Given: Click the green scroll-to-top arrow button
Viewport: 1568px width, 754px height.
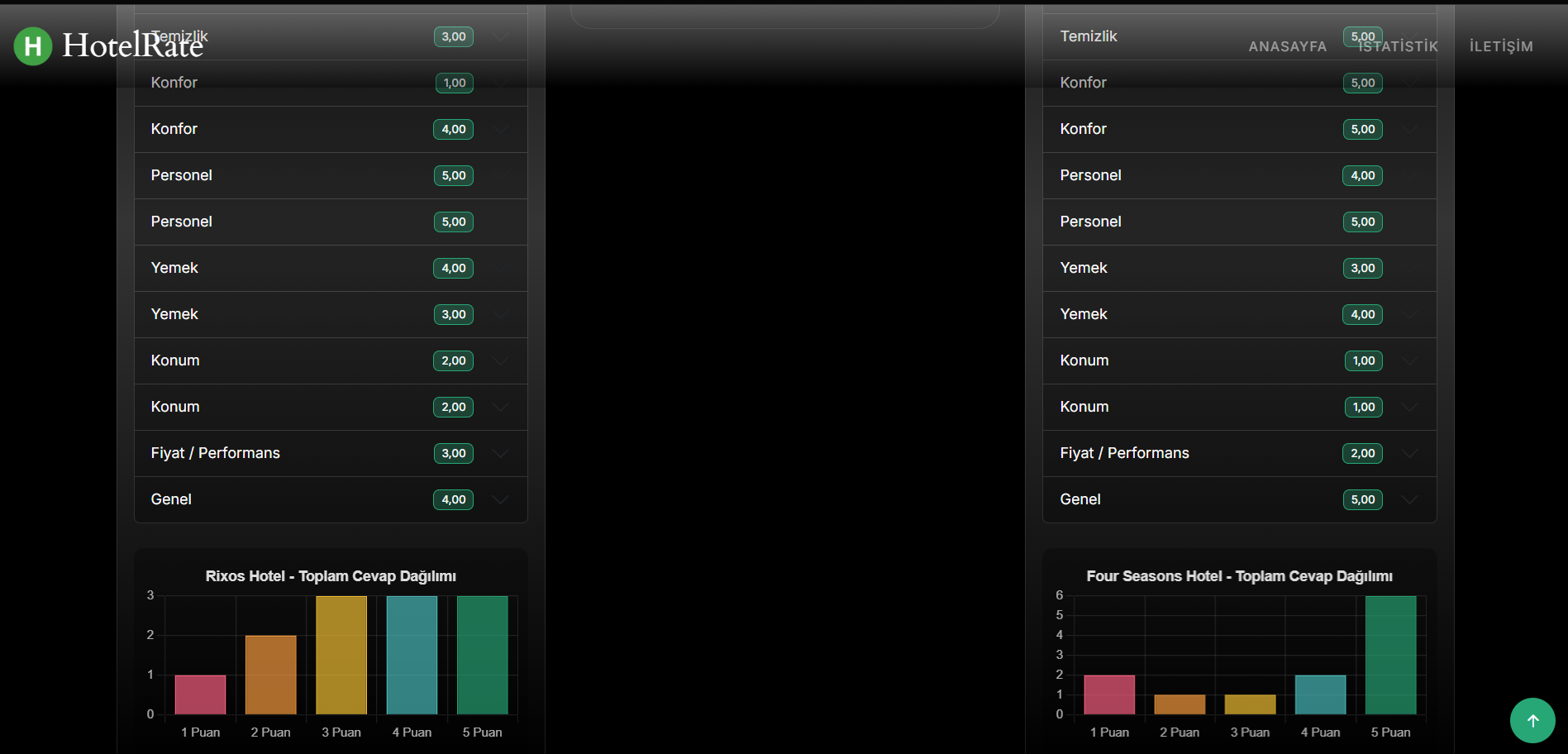Looking at the screenshot, I should point(1532,720).
